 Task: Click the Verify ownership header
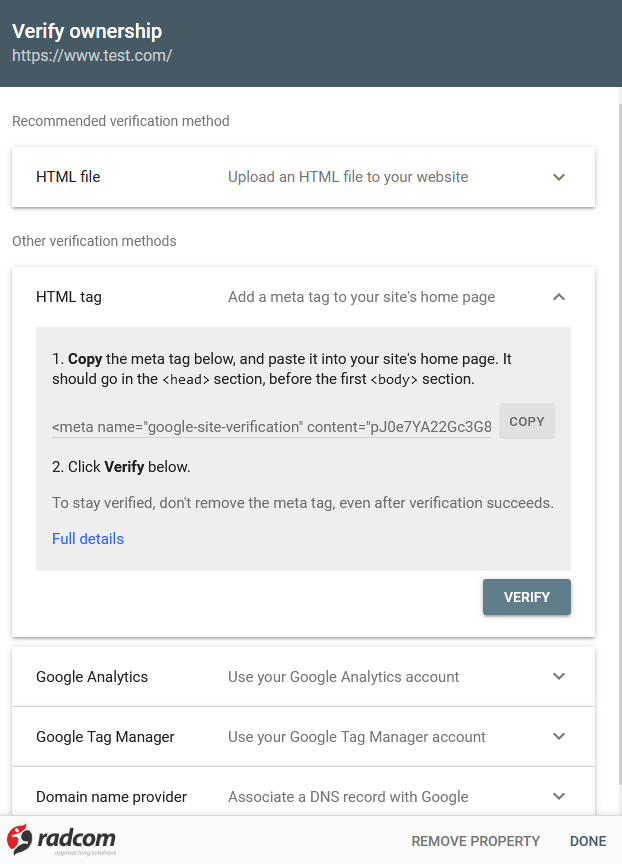87,31
